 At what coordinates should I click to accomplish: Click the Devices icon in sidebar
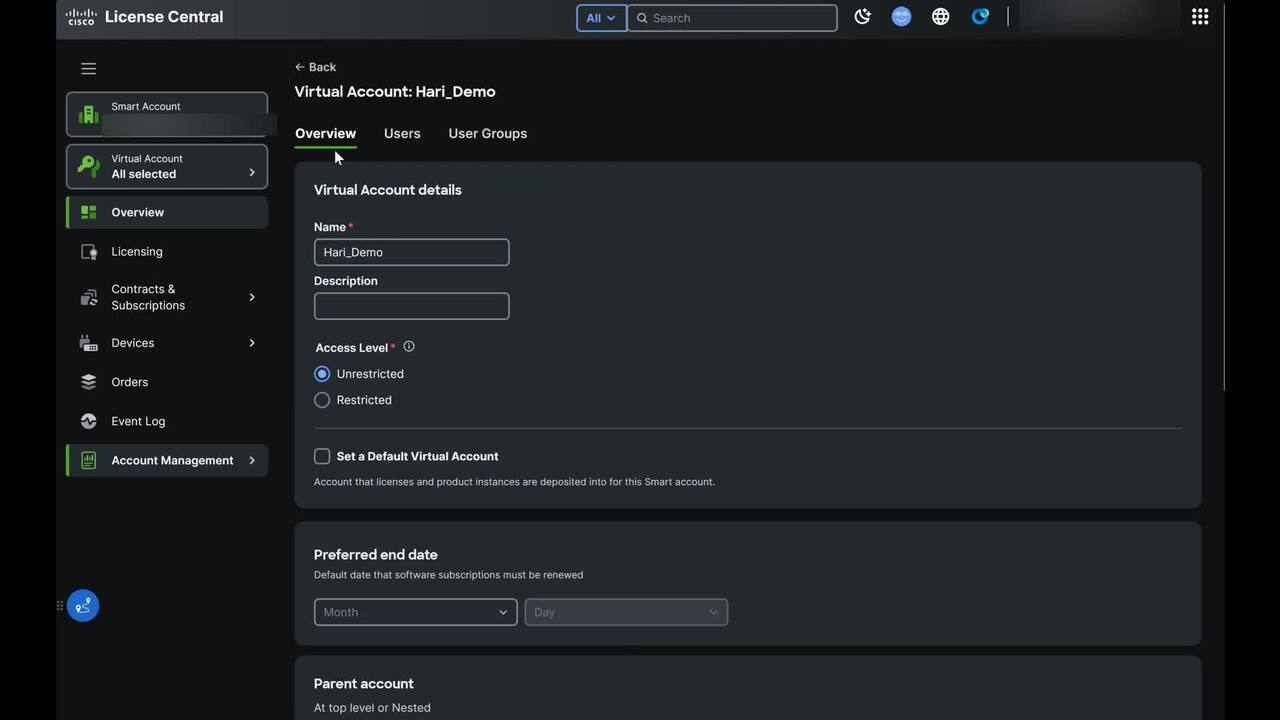click(x=89, y=343)
